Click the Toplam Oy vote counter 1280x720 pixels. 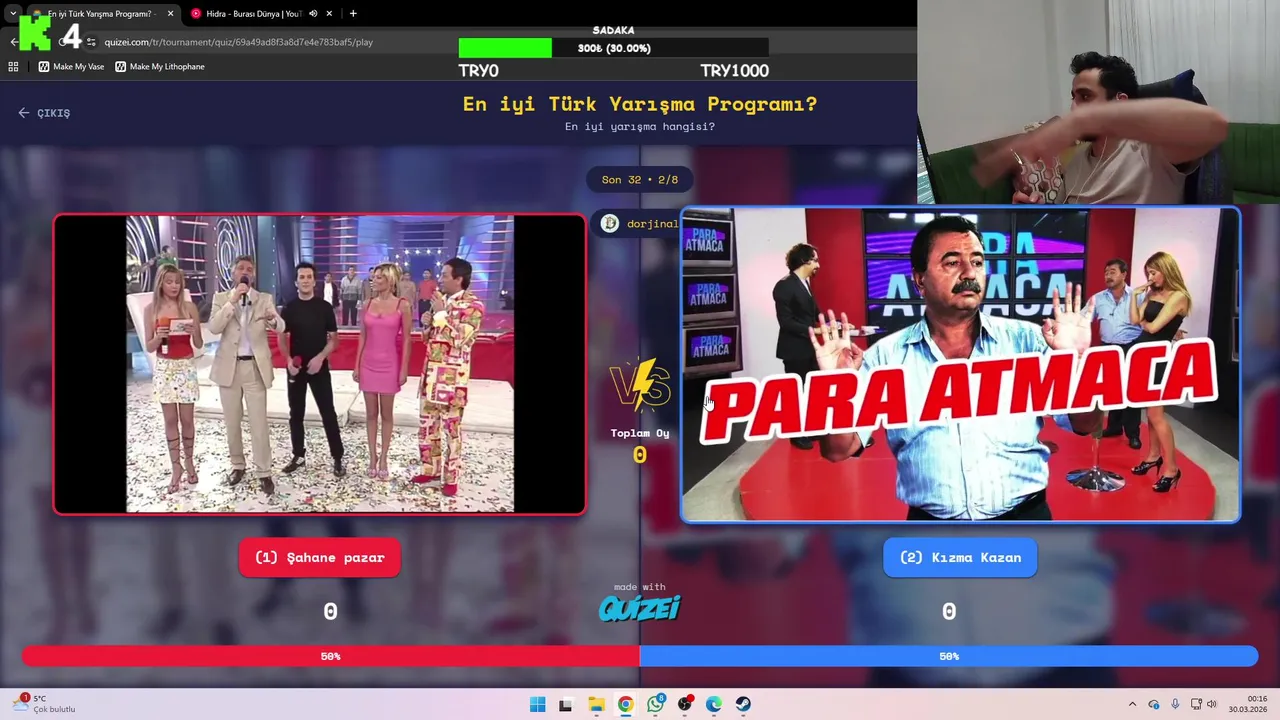[640, 445]
